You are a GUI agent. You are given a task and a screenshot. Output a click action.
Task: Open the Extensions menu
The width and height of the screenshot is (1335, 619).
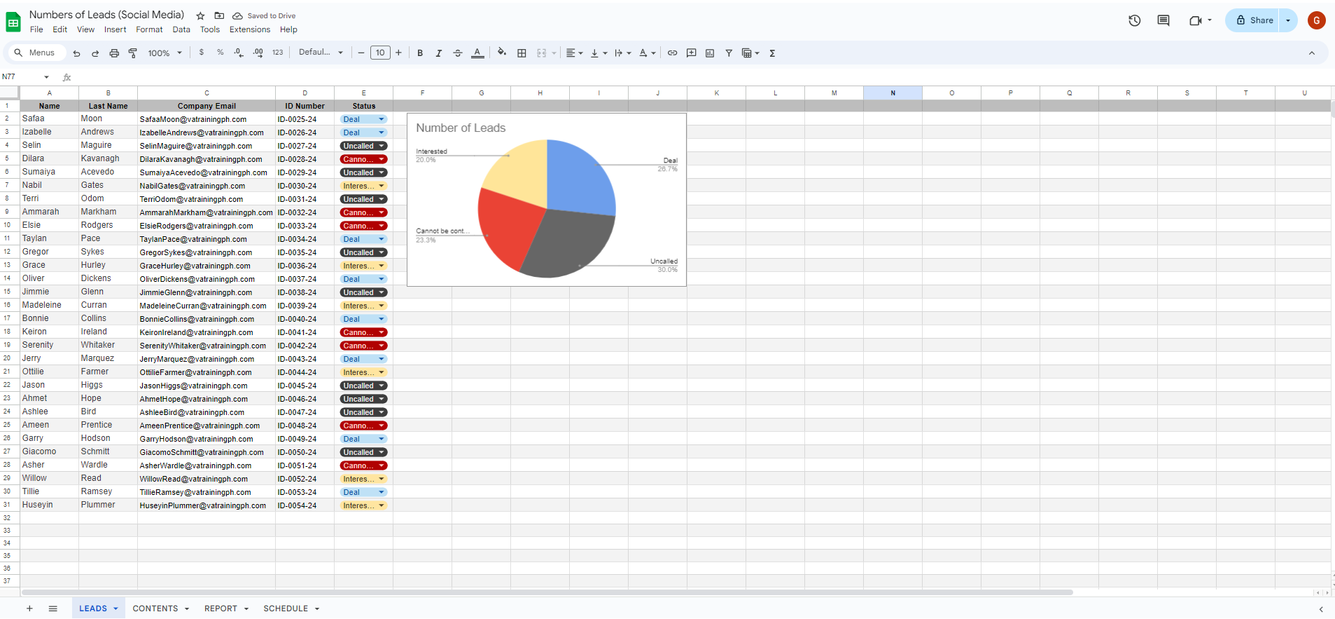(x=249, y=30)
